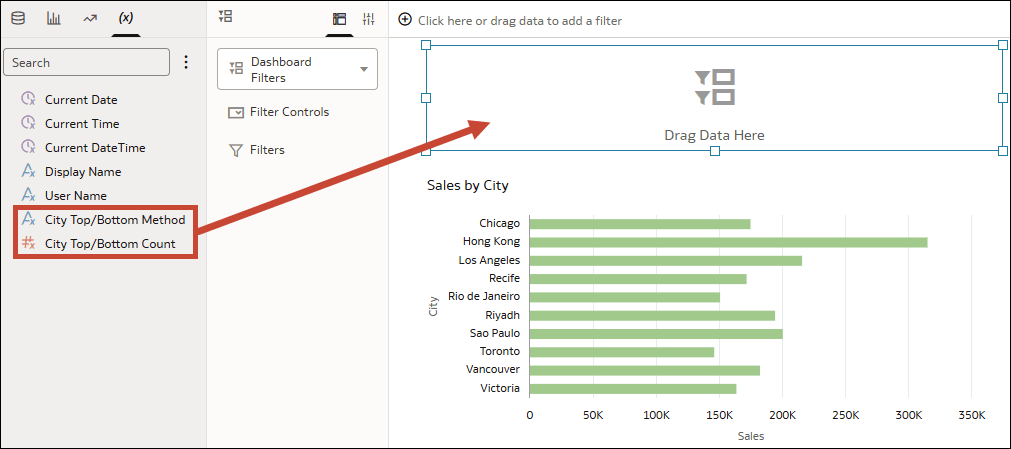Open the Properties sliders icon
Viewport: 1011px width, 449px height.
click(368, 19)
